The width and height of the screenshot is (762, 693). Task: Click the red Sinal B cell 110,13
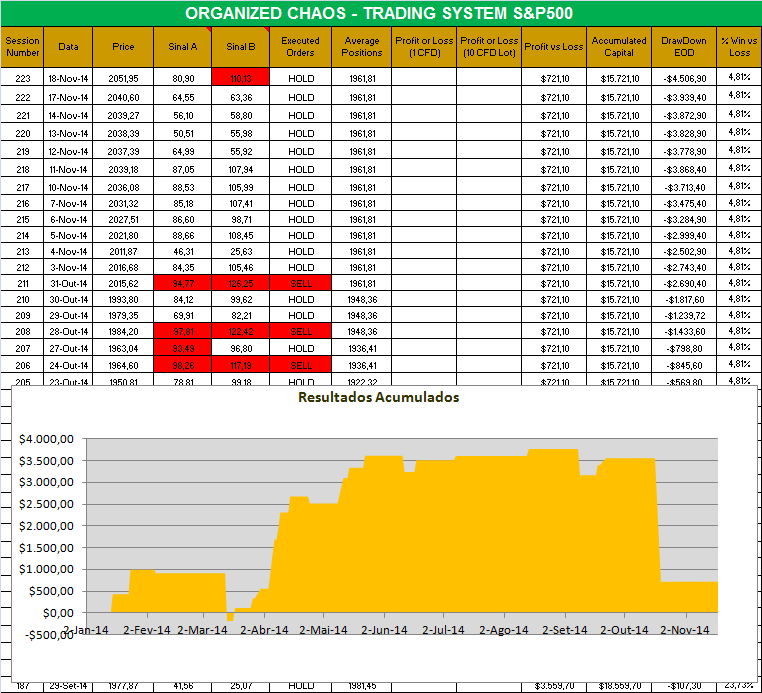(x=241, y=78)
